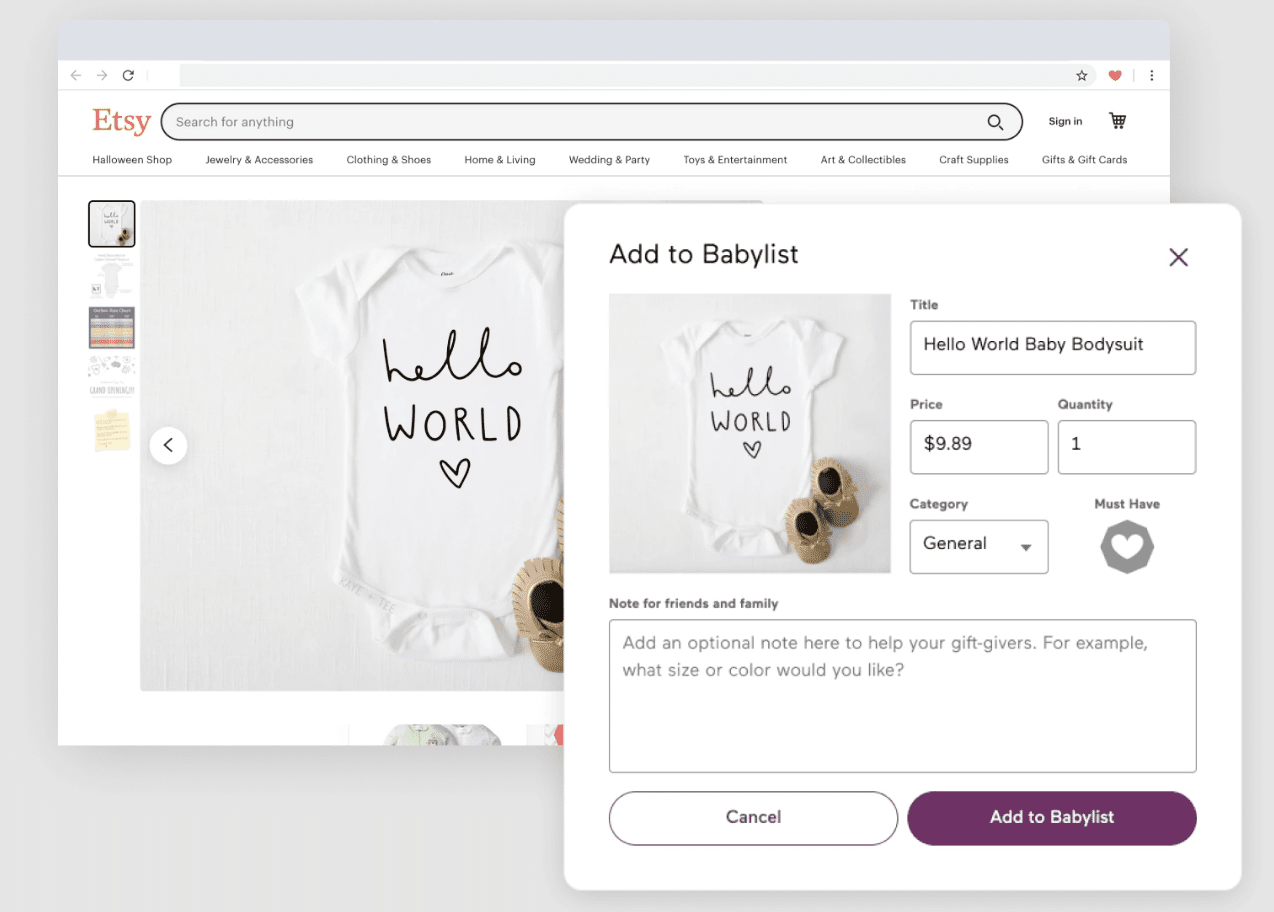
Task: Click the Sign in link
Action: click(x=1065, y=121)
